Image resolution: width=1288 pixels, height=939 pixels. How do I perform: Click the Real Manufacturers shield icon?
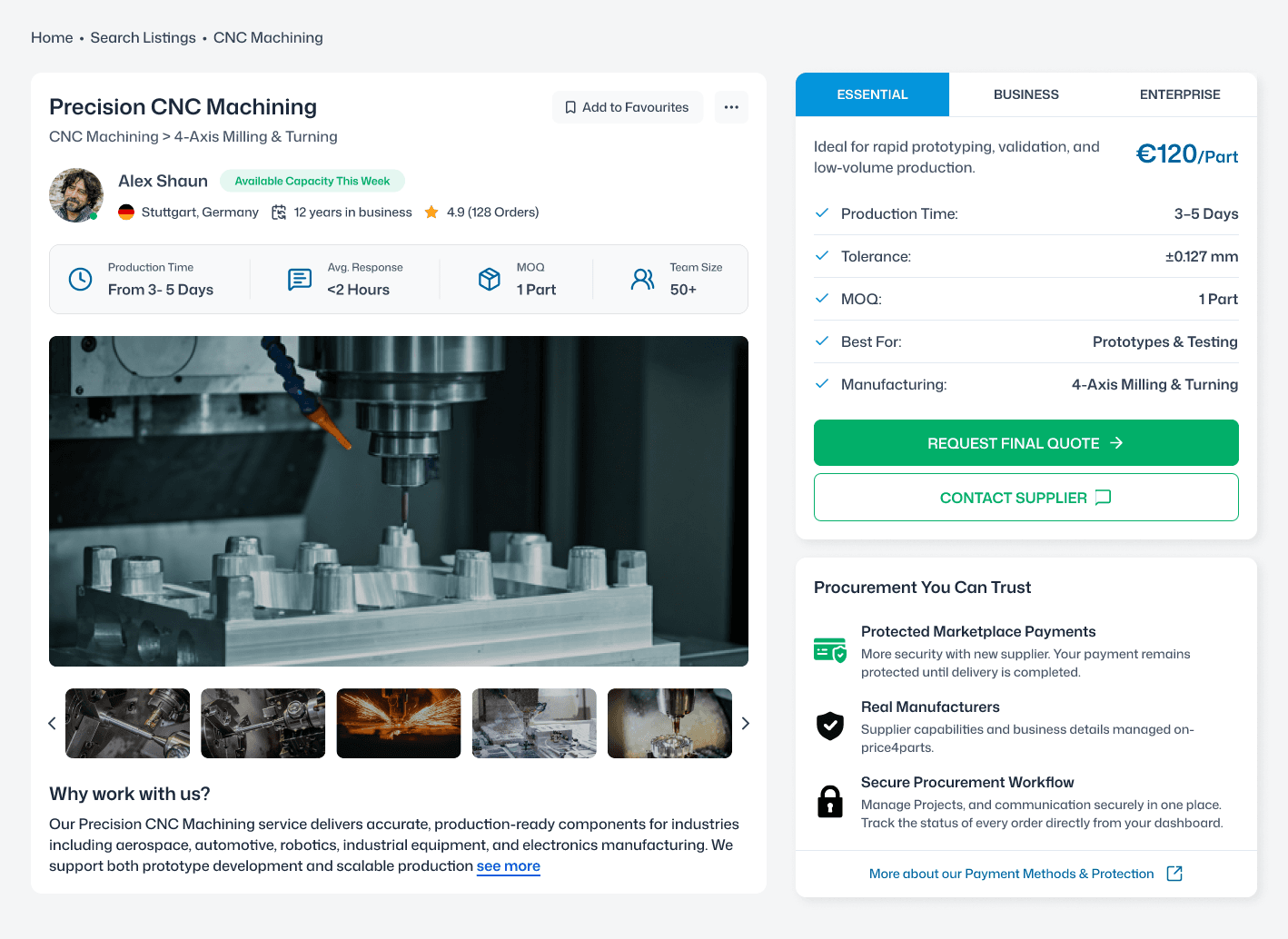pyautogui.click(x=830, y=726)
